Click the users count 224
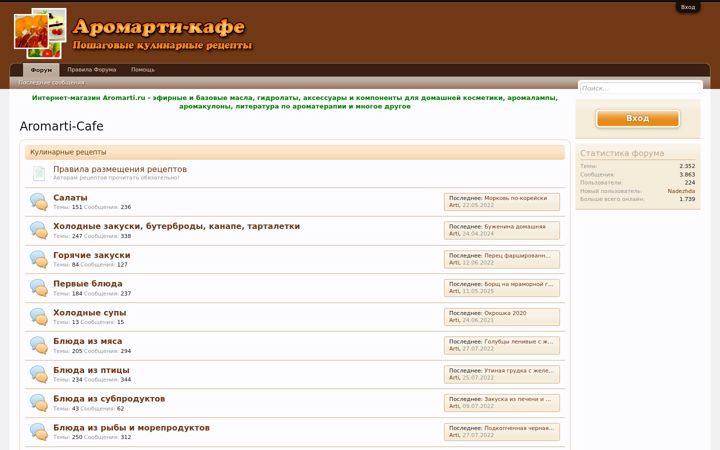Viewport: 720px width, 450px height. pos(690,183)
